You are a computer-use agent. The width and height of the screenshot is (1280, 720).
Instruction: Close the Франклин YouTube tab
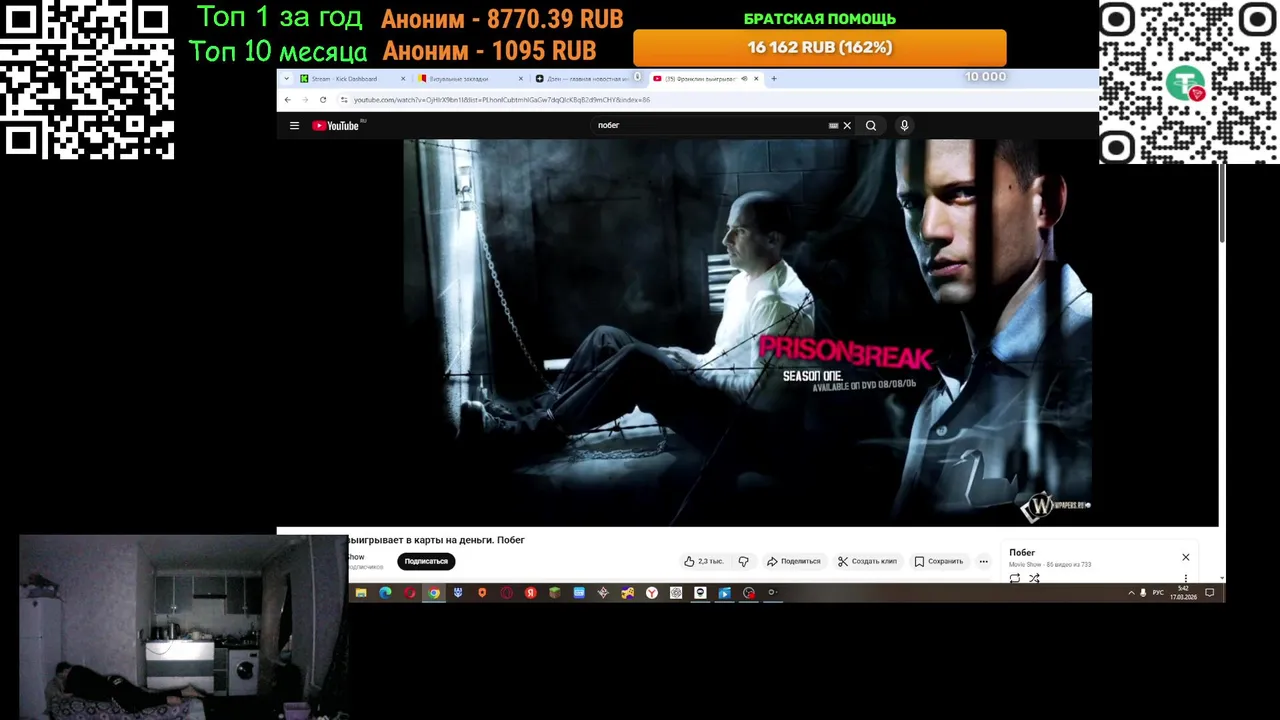tap(756, 79)
